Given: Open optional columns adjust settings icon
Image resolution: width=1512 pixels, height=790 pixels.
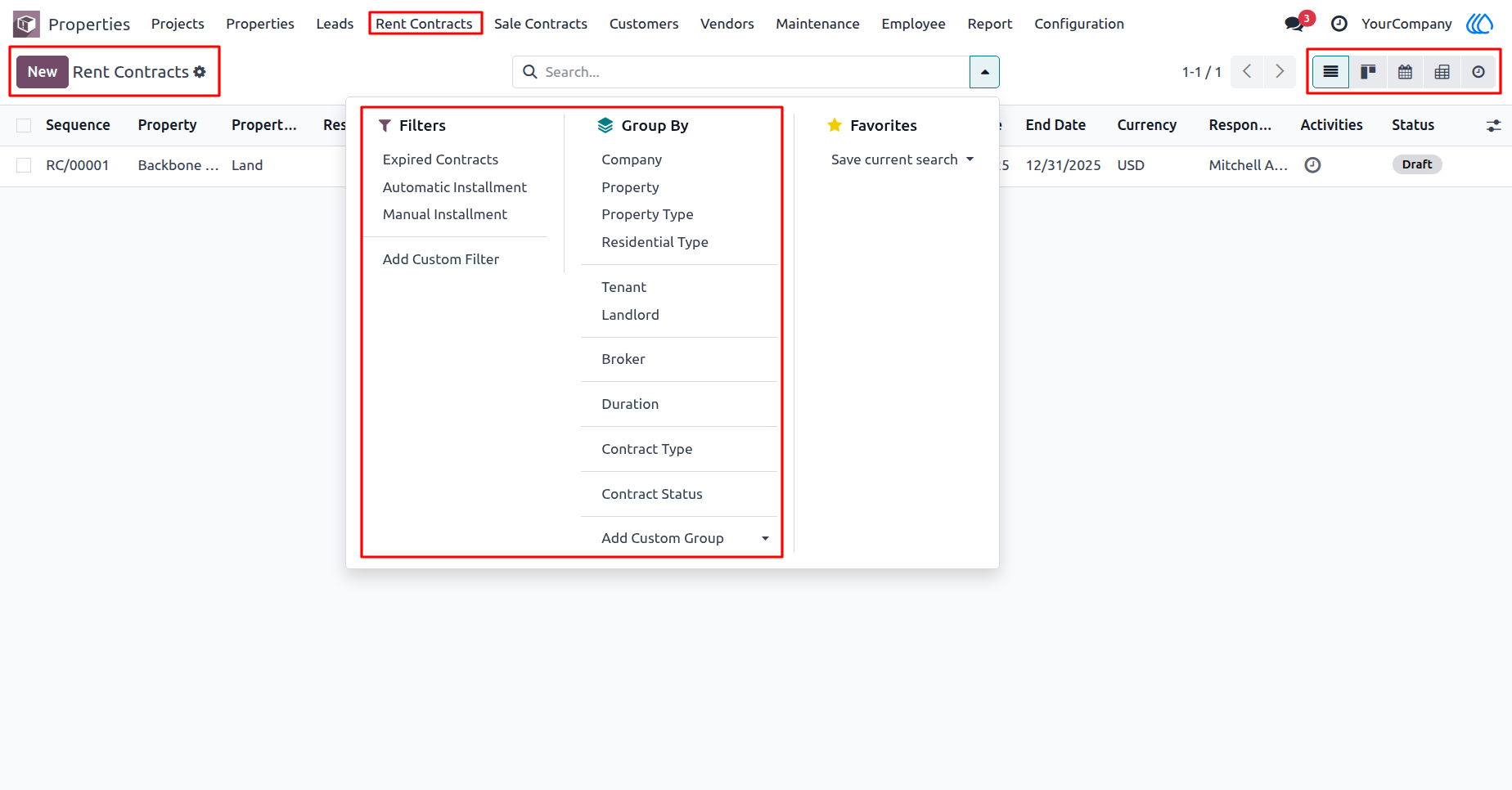Looking at the screenshot, I should [1494, 125].
